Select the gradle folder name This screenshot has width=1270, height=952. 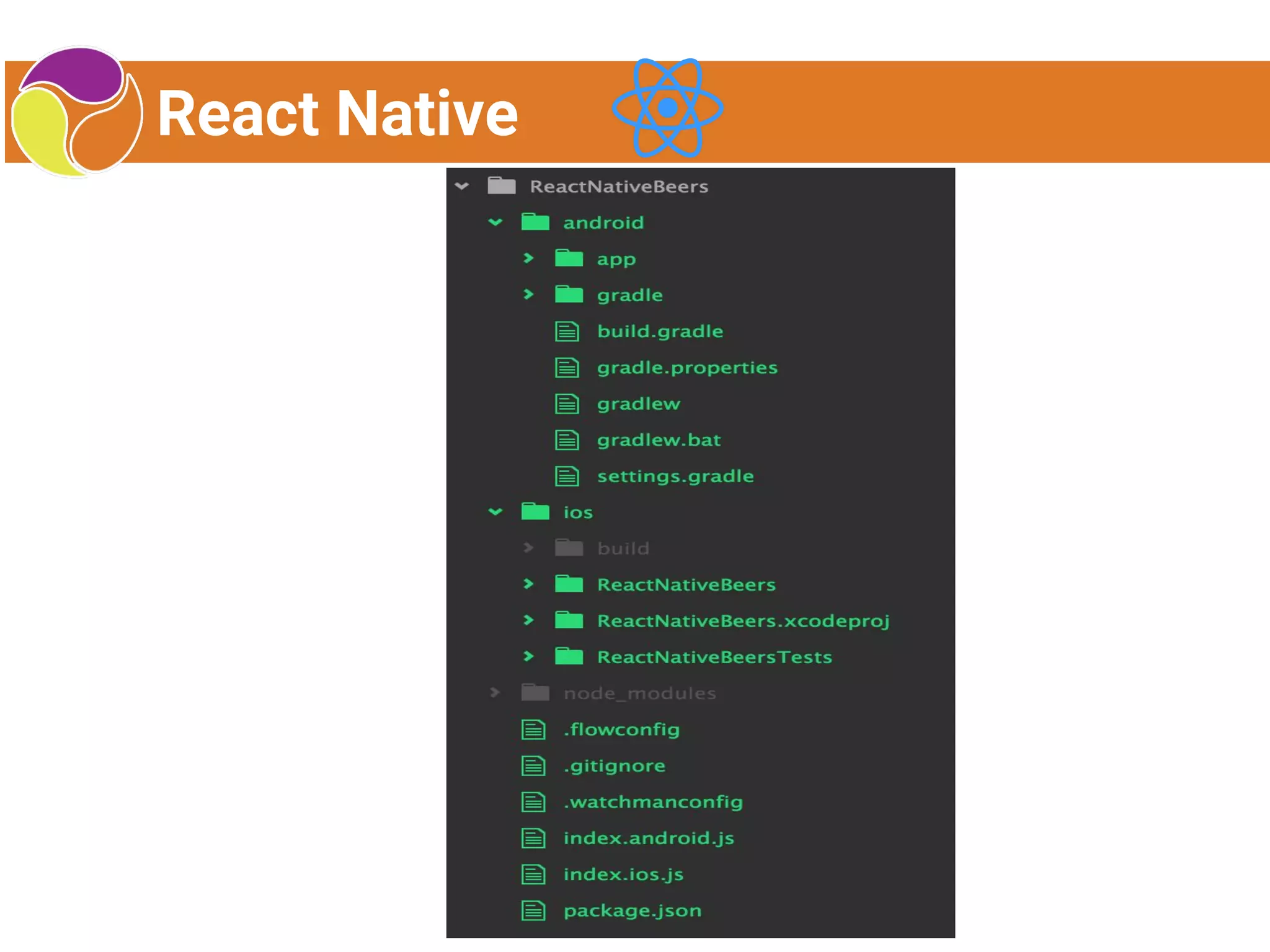tap(630, 296)
